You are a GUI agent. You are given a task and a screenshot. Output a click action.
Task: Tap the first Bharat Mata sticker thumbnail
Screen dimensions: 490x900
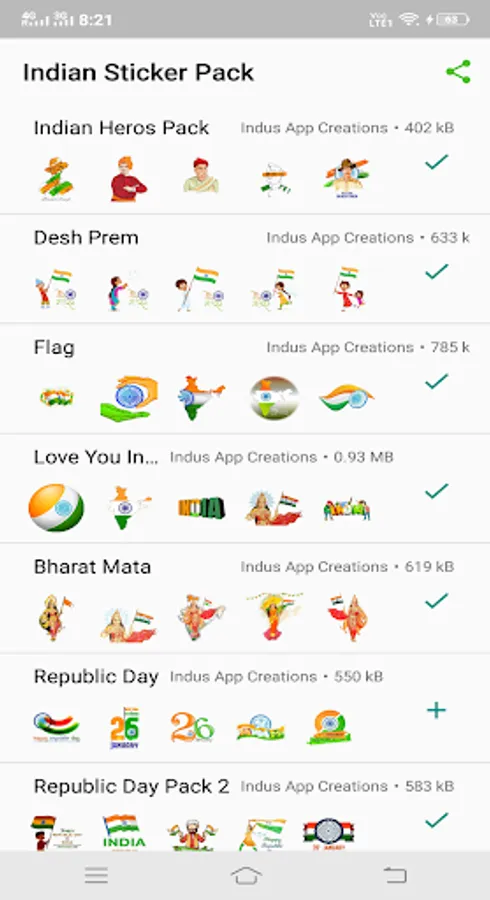point(55,618)
